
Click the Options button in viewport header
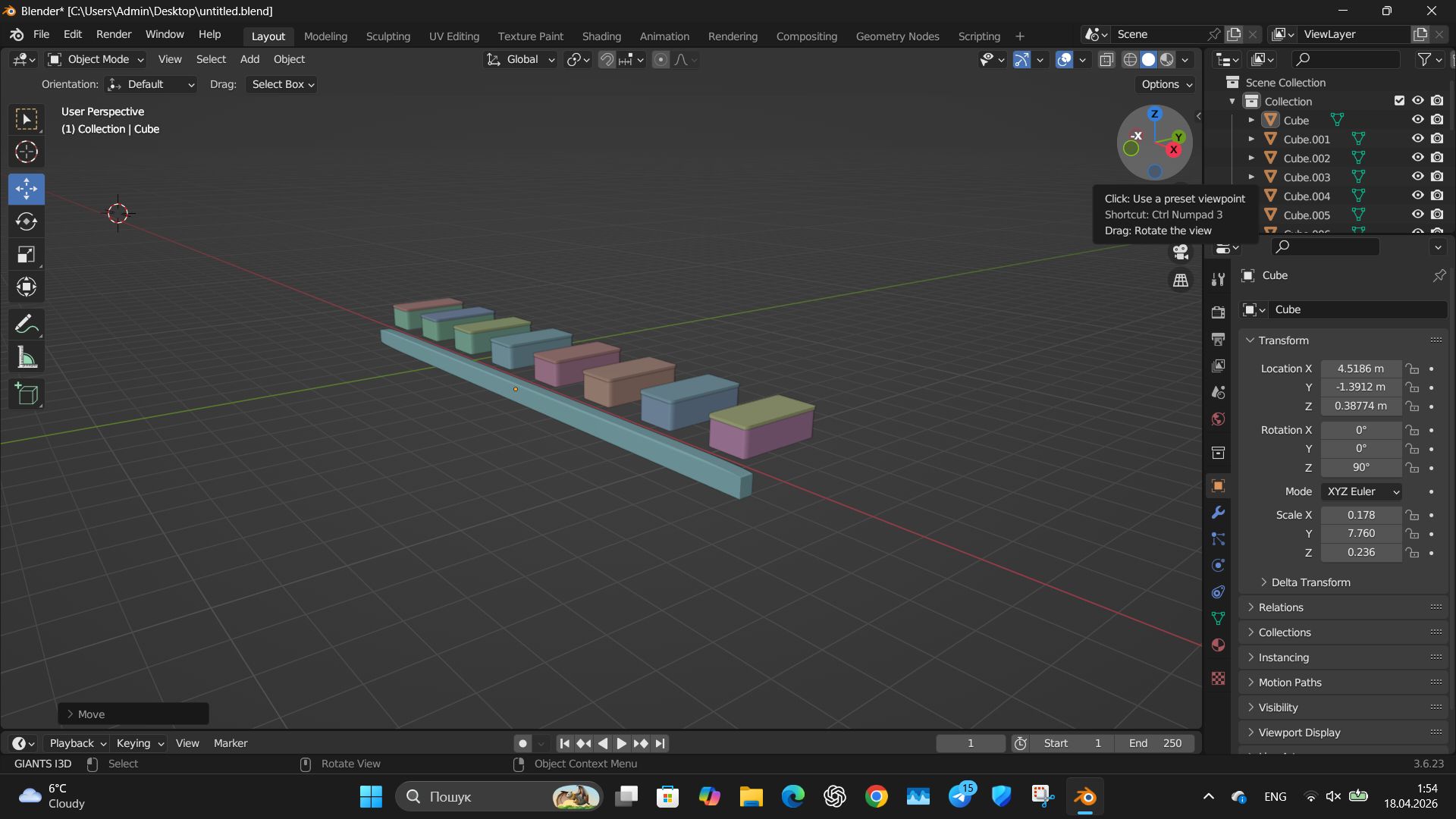(x=1166, y=84)
